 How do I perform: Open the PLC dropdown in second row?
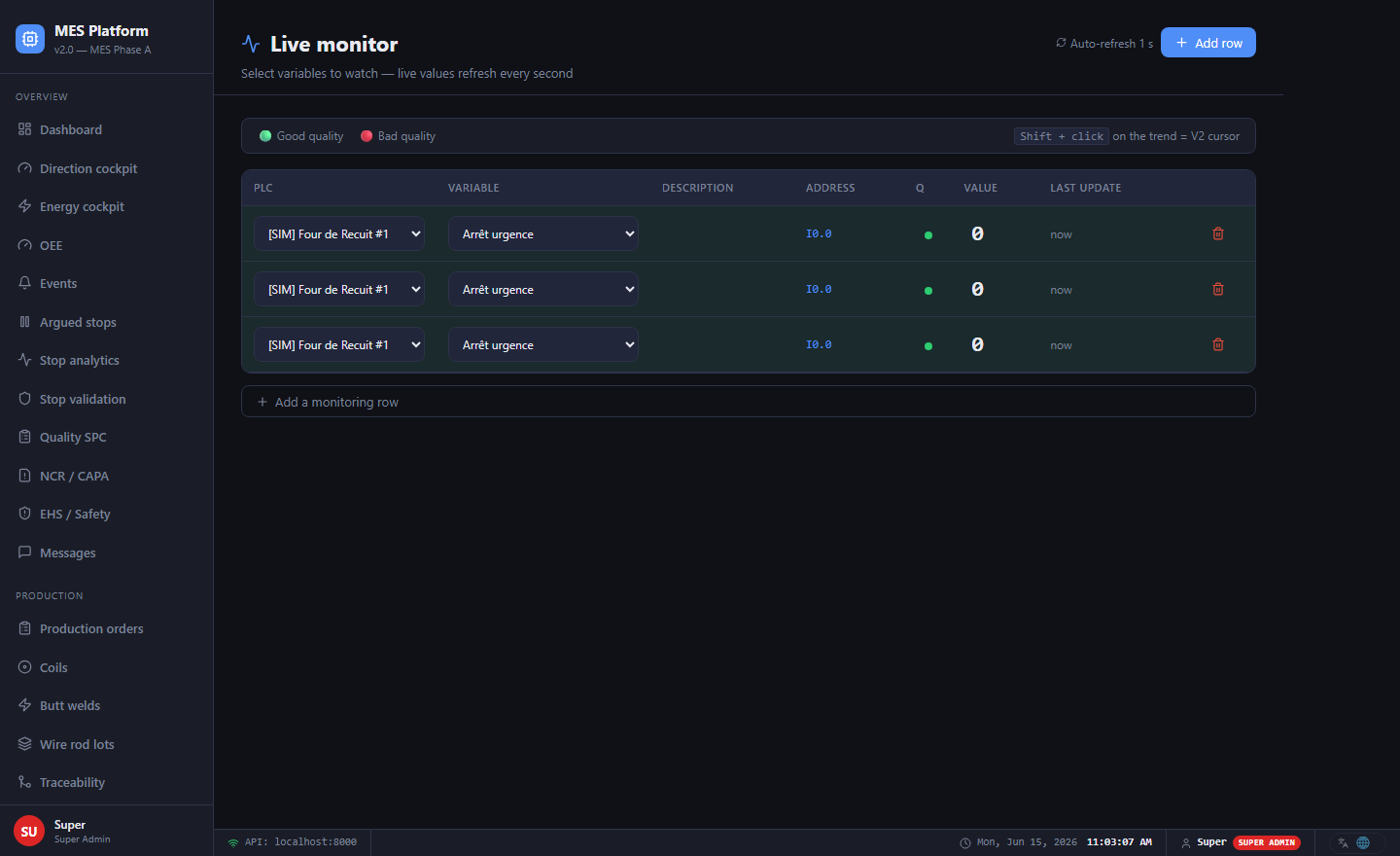[339, 289]
